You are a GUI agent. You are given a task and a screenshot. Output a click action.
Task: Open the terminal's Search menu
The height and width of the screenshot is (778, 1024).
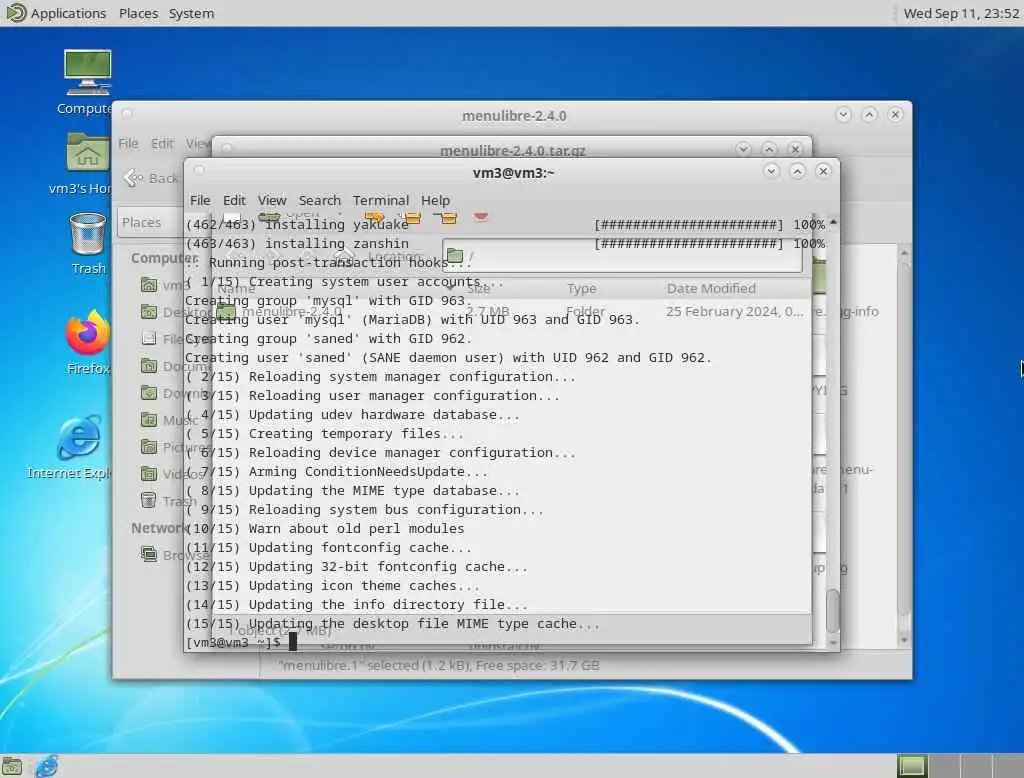[x=319, y=201]
